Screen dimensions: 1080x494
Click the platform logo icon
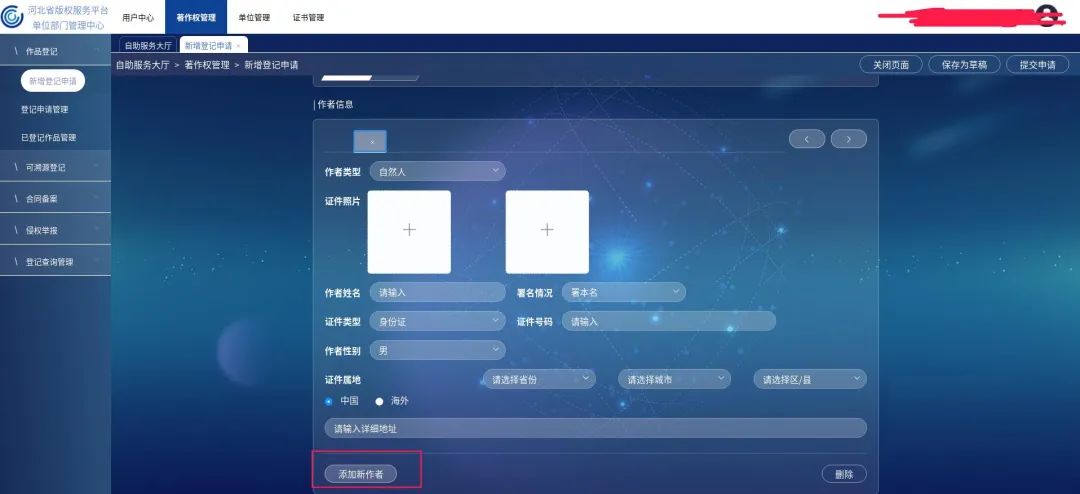(x=12, y=17)
